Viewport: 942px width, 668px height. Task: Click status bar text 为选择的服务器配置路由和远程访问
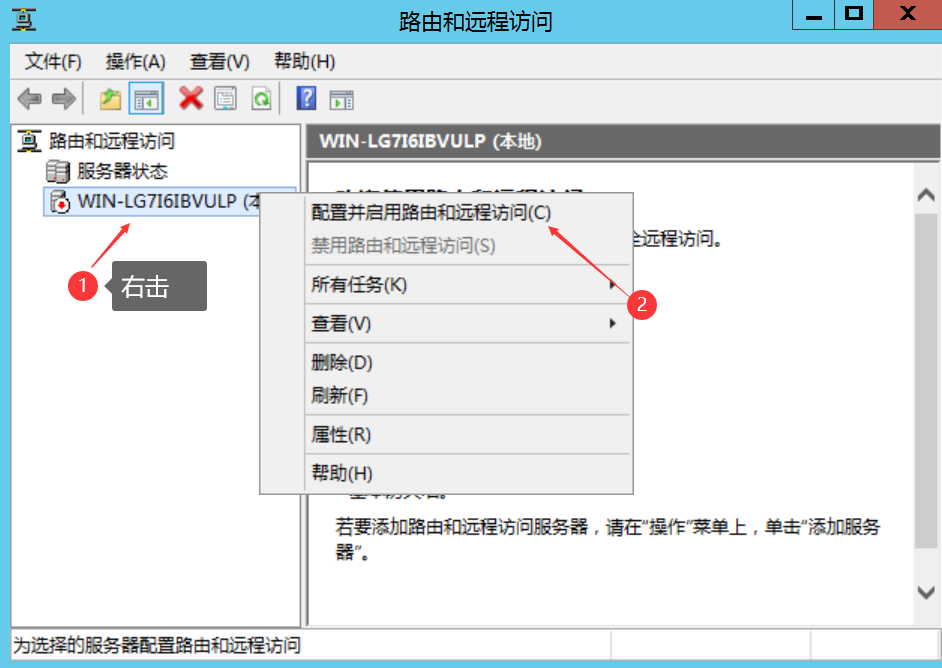click(157, 646)
